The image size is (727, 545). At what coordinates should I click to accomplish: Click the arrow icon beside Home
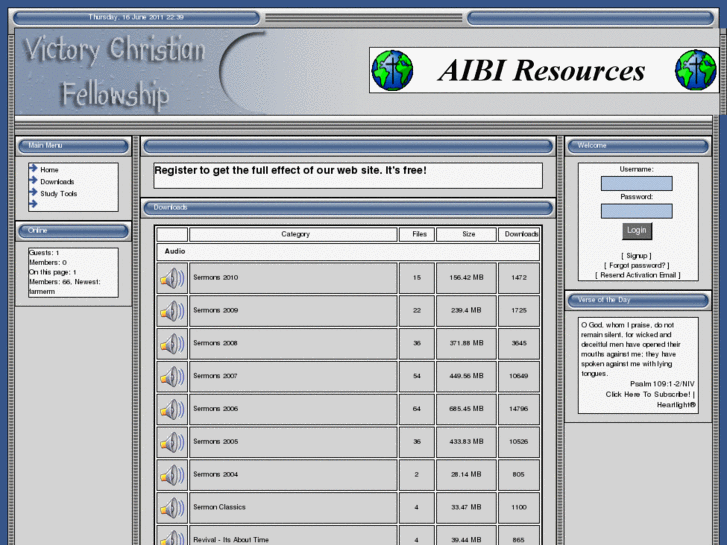33,168
